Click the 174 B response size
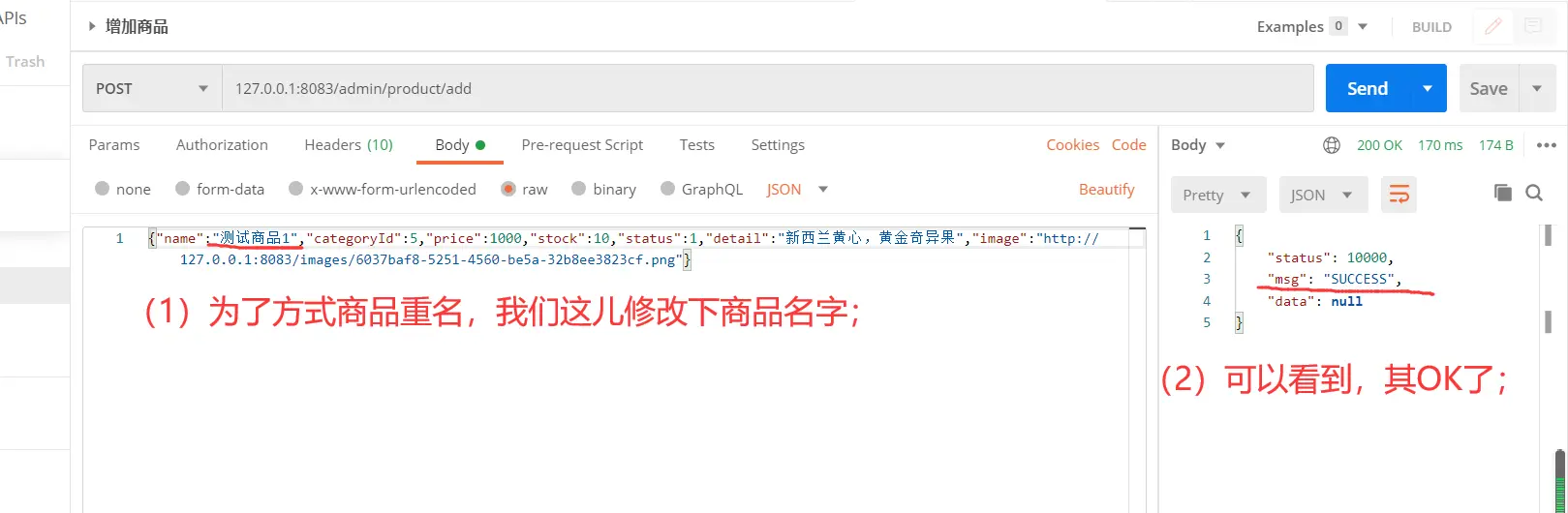This screenshot has height=513, width=1568. pos(1495,145)
